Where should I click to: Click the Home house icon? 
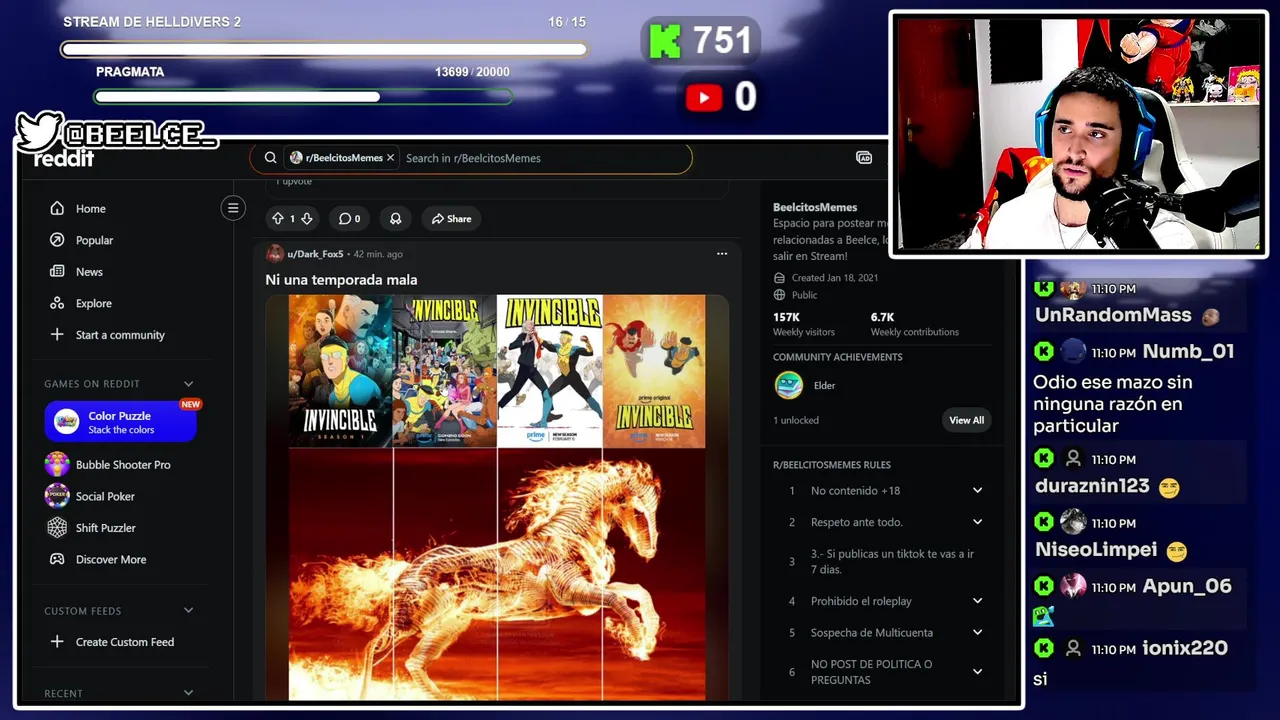[57, 209]
